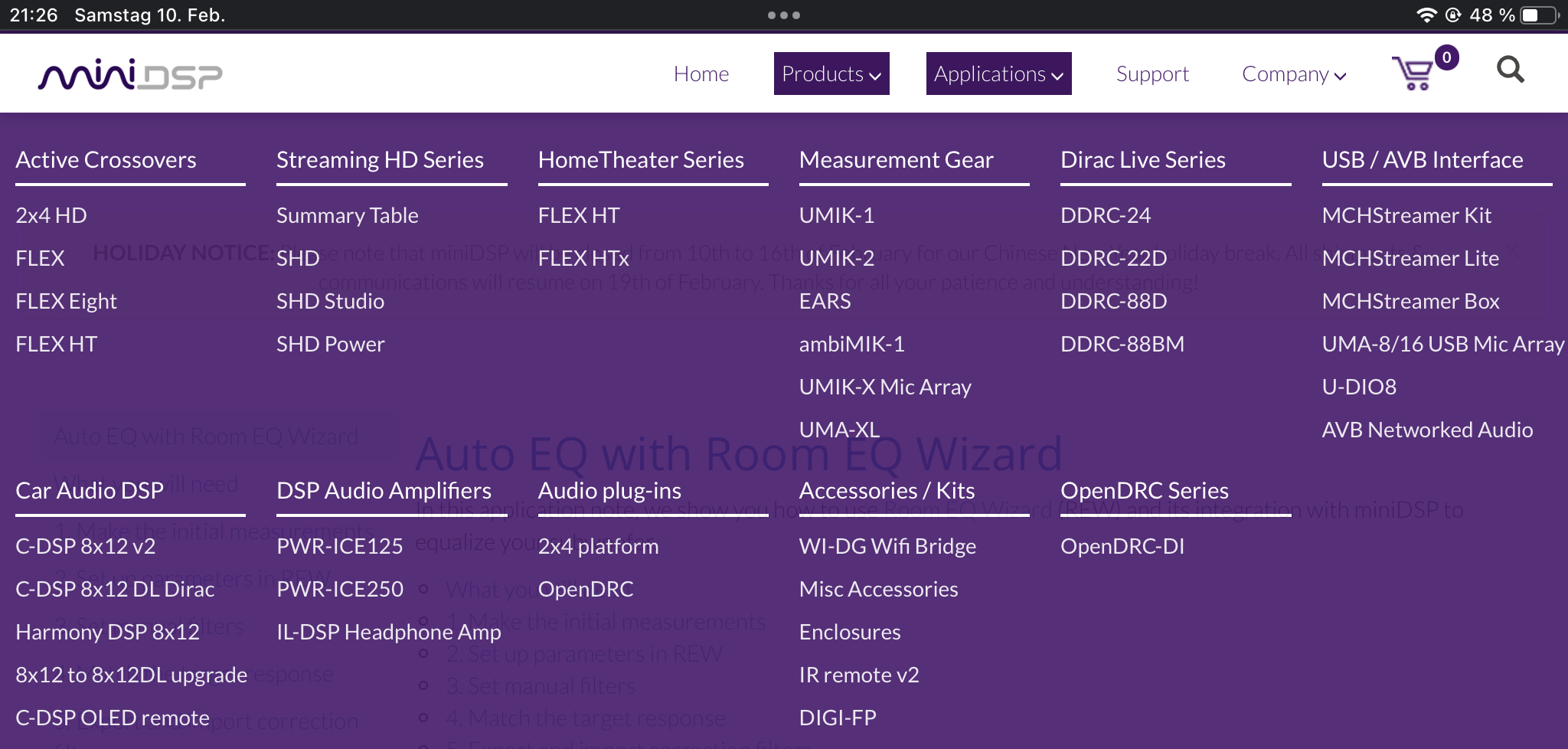Viewport: 1568px width, 749px height.
Task: Open the UMA-XL product link
Action: coord(839,430)
